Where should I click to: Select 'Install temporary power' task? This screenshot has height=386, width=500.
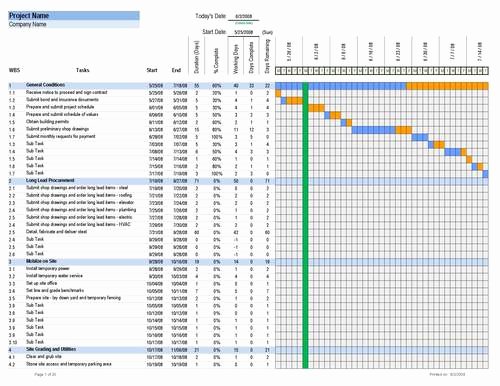(x=48, y=268)
